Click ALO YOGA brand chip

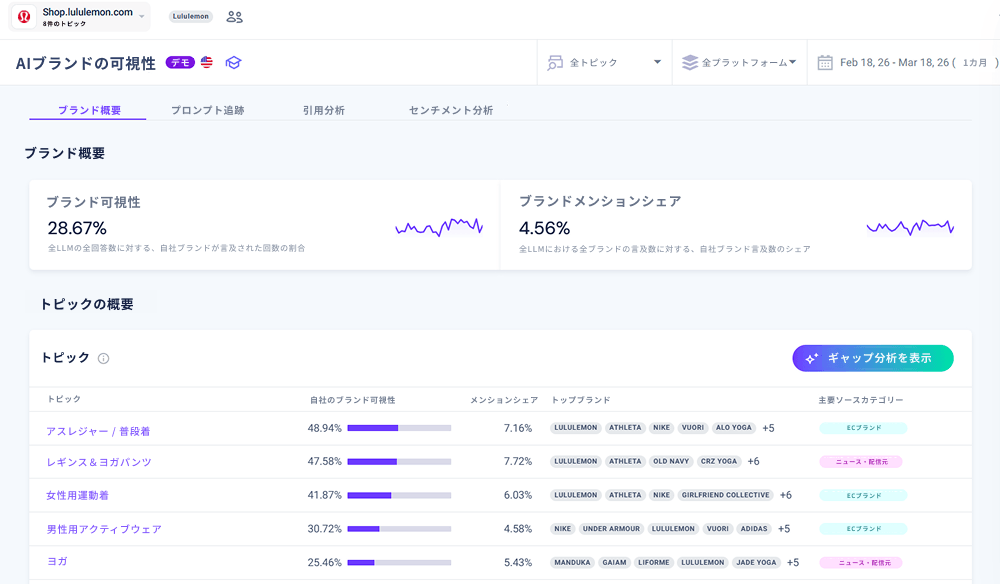click(734, 428)
